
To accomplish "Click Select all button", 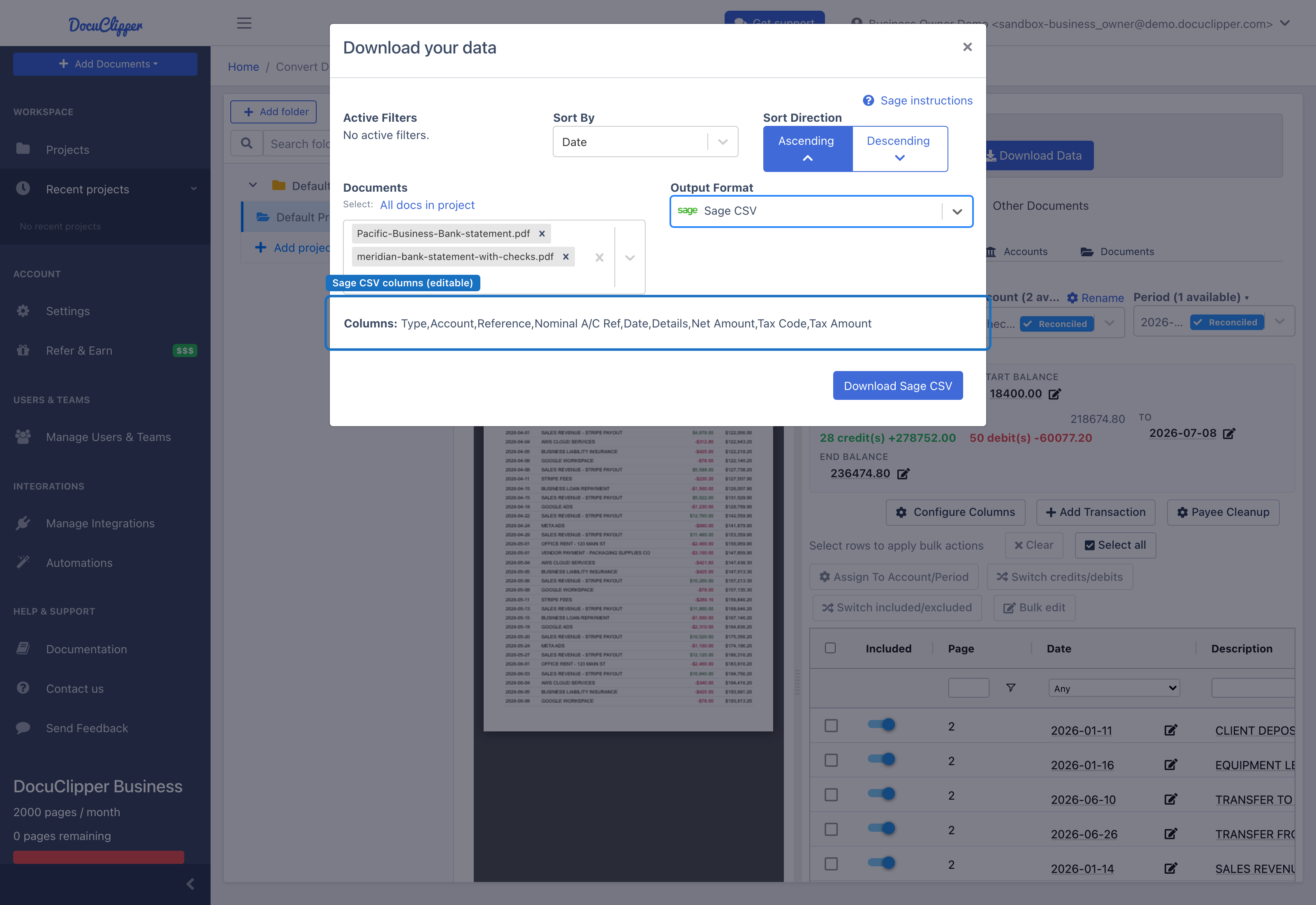I will (x=1115, y=545).
